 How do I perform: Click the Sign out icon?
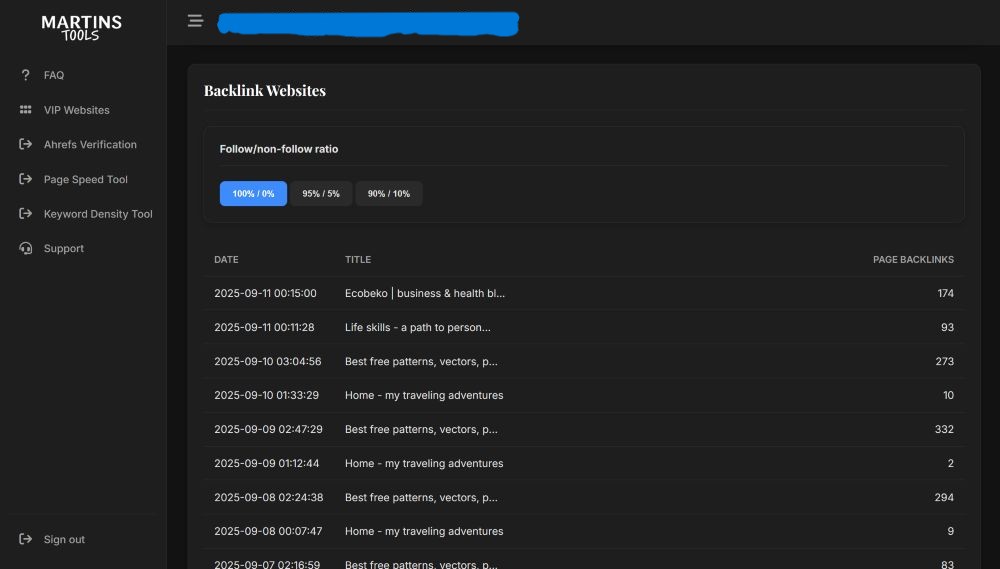(26, 539)
